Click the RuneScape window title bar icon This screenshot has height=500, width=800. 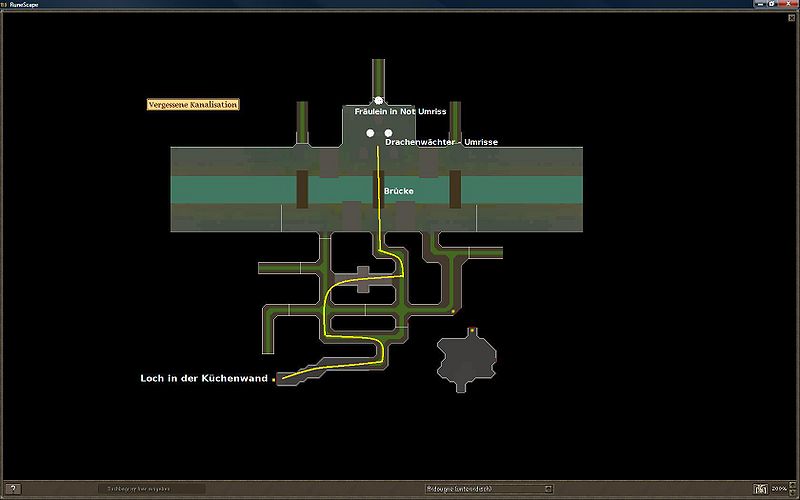pos(4,4)
